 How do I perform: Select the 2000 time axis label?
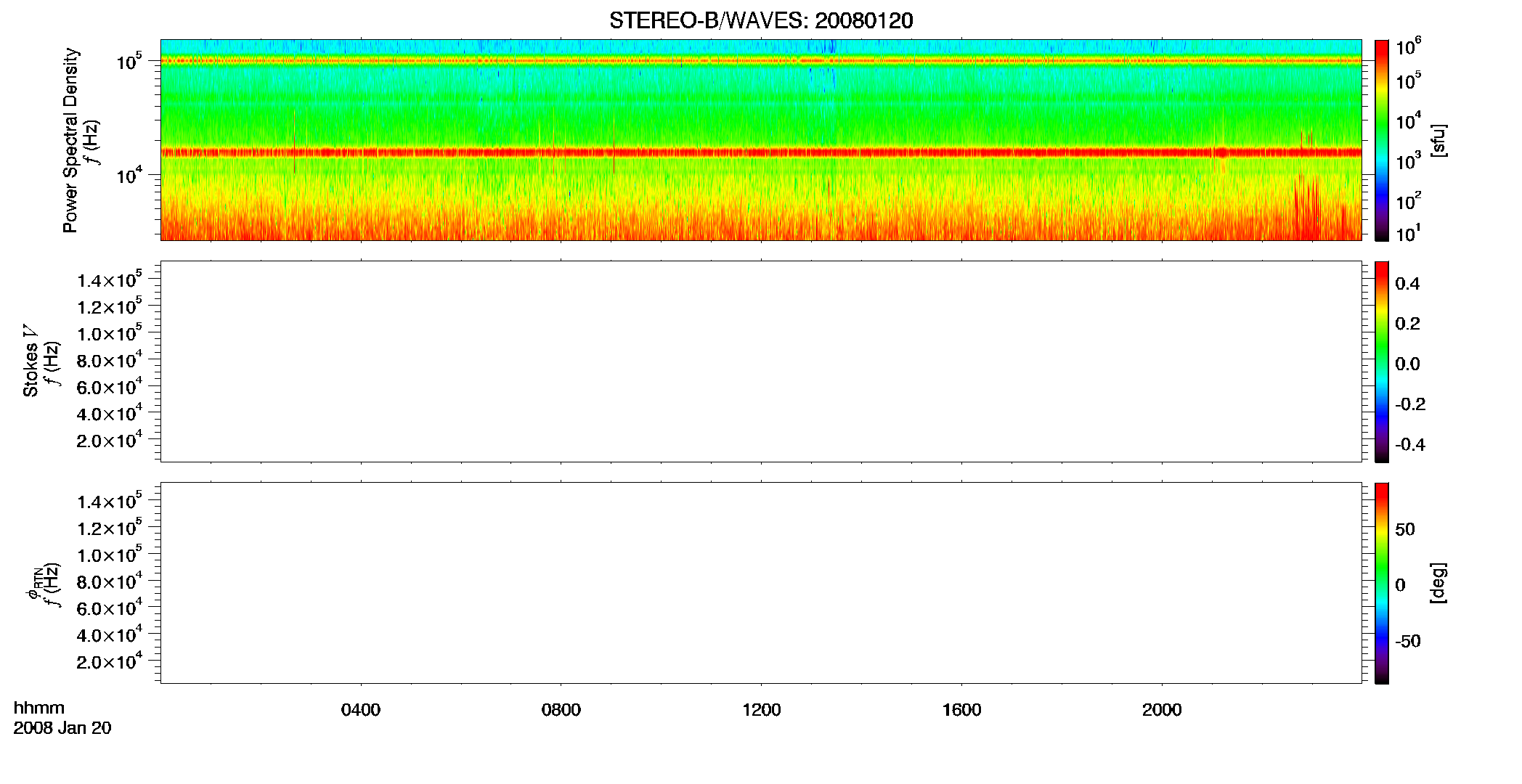pos(1162,710)
